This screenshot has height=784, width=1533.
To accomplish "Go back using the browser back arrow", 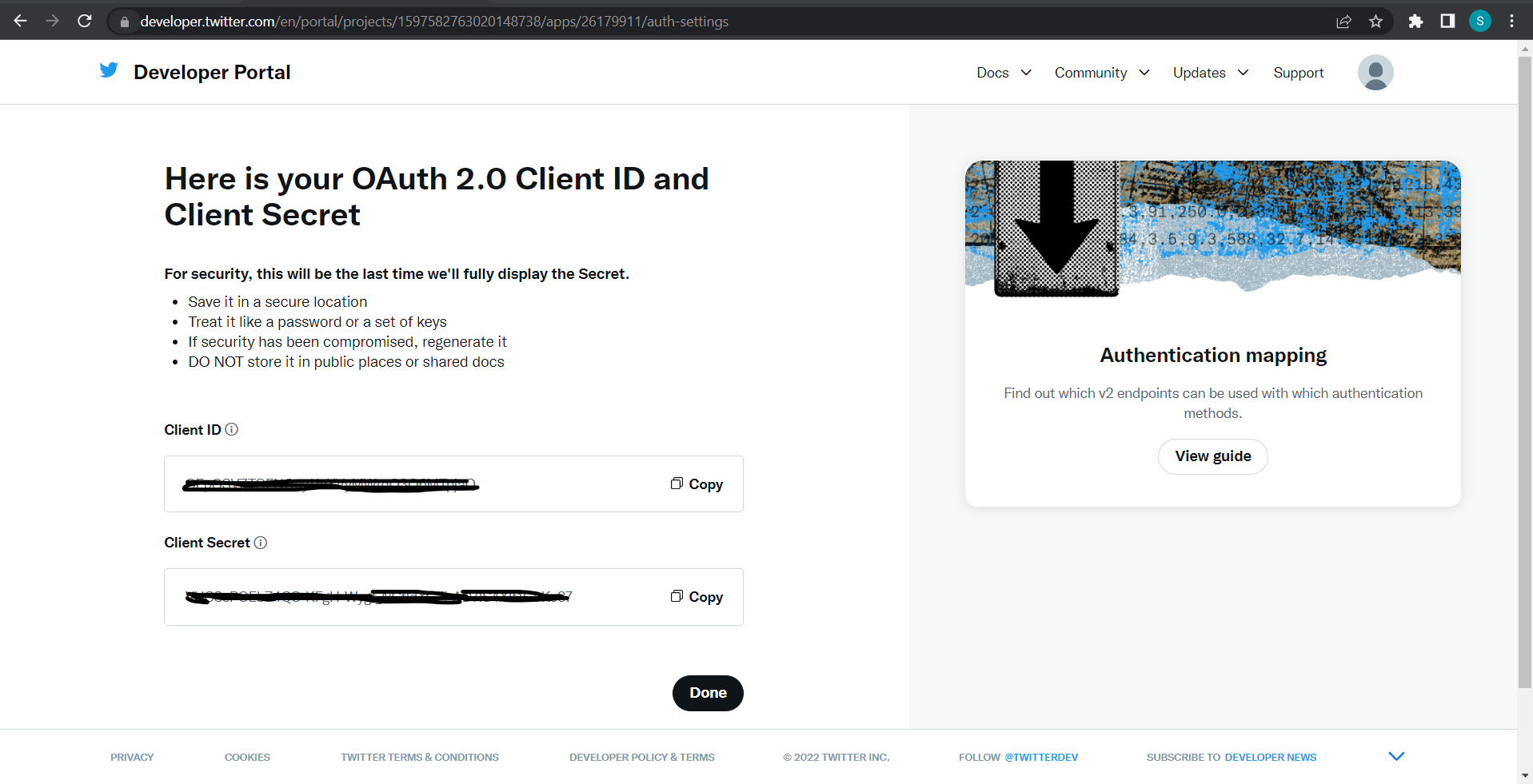I will click(21, 22).
